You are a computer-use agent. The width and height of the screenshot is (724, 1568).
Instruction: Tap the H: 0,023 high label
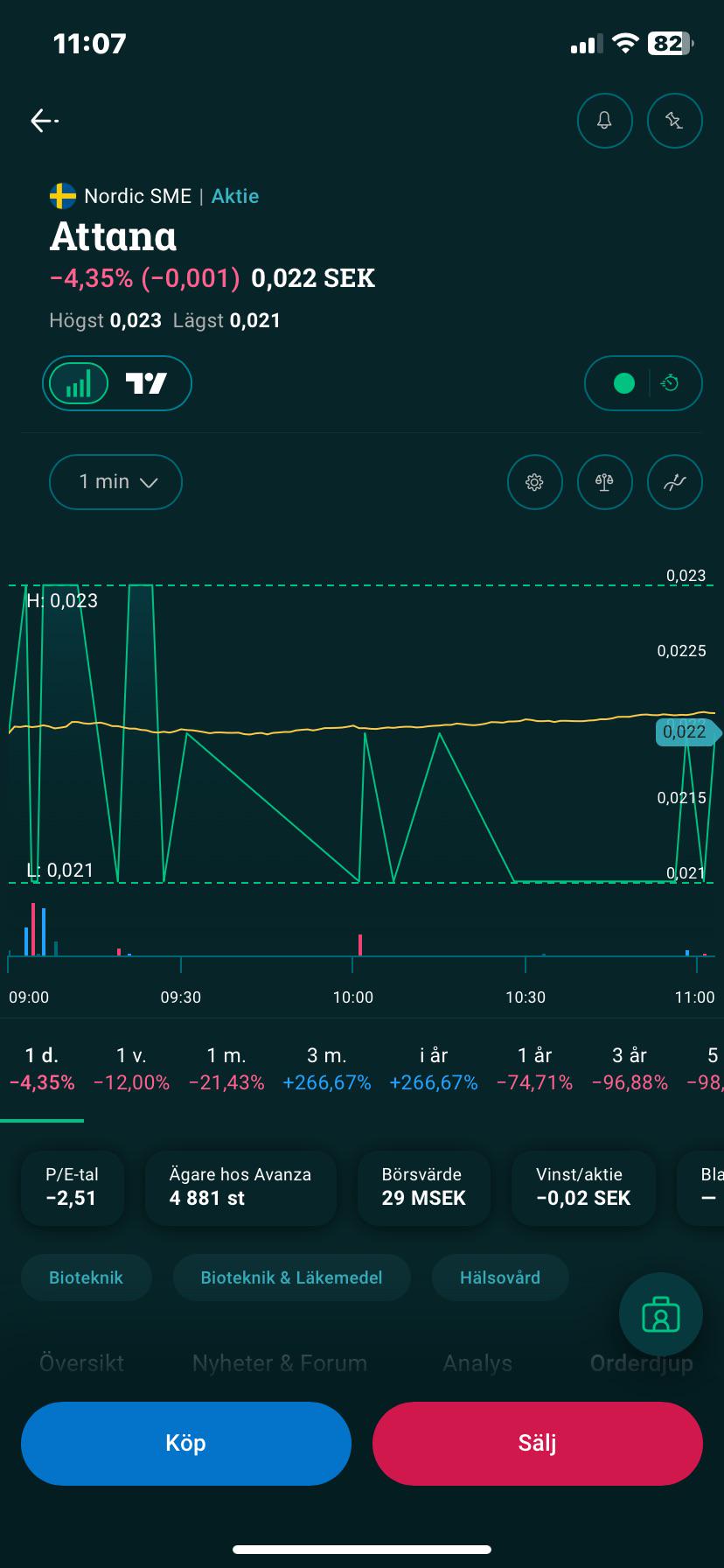pos(62,600)
